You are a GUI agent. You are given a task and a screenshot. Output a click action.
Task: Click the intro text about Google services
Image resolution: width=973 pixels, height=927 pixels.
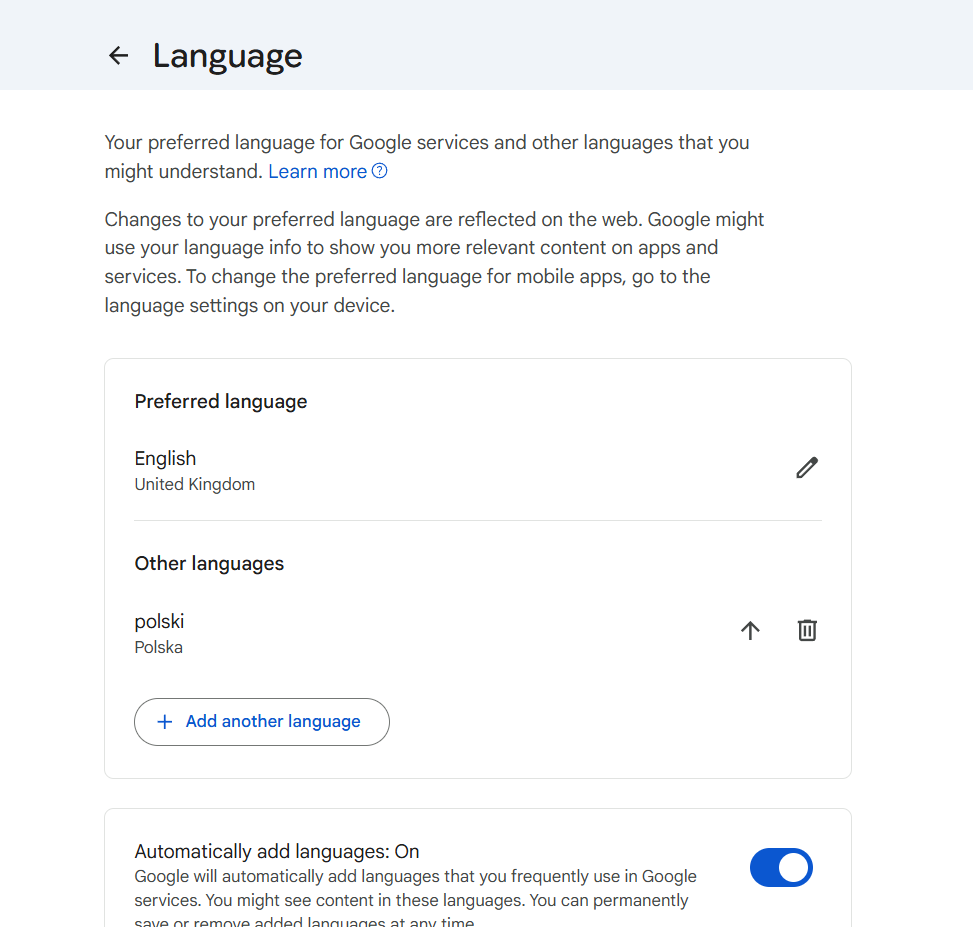[427, 143]
